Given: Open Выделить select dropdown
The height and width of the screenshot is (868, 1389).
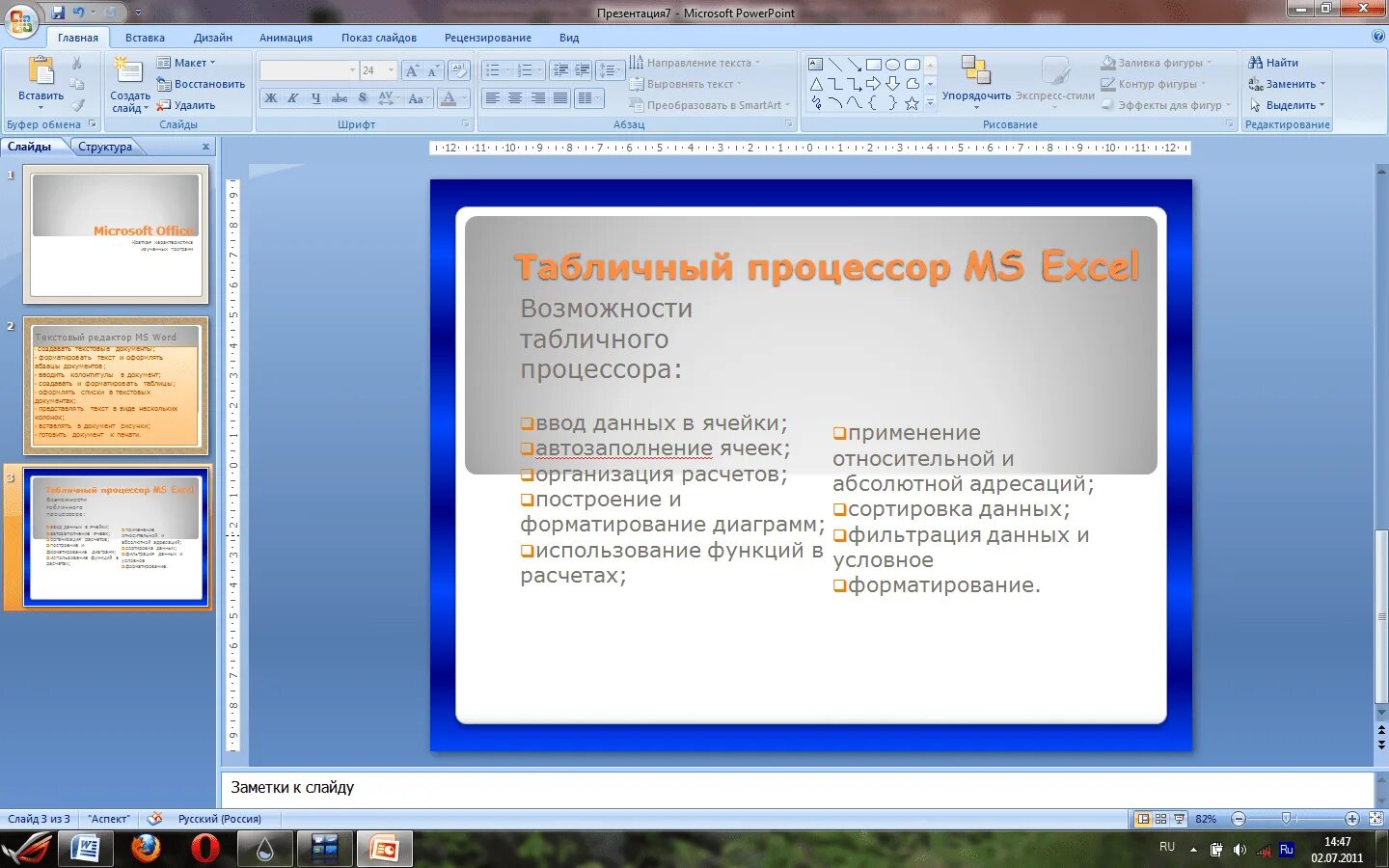Looking at the screenshot, I should coord(1287,105).
